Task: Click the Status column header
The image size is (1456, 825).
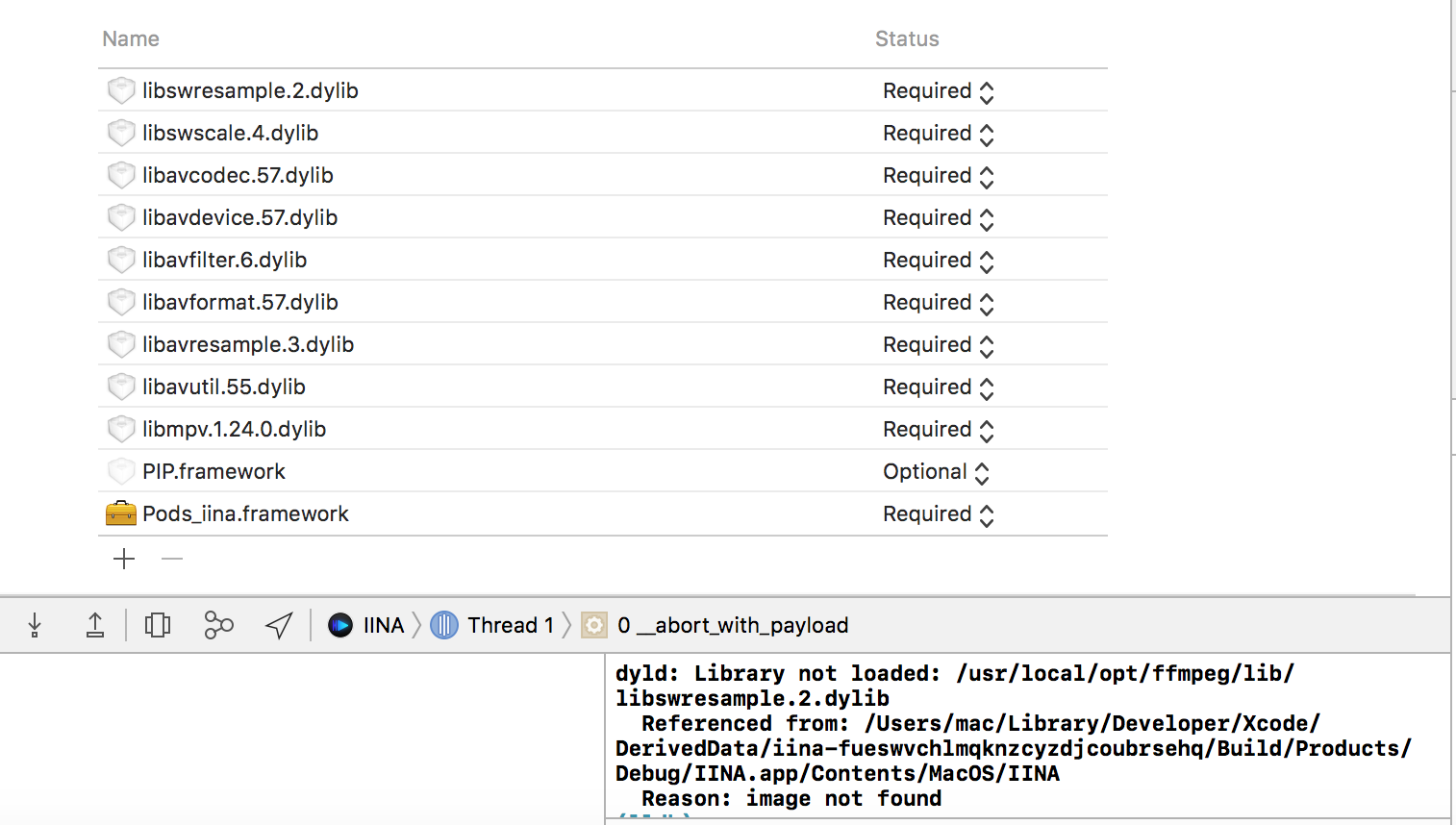Action: (x=907, y=38)
